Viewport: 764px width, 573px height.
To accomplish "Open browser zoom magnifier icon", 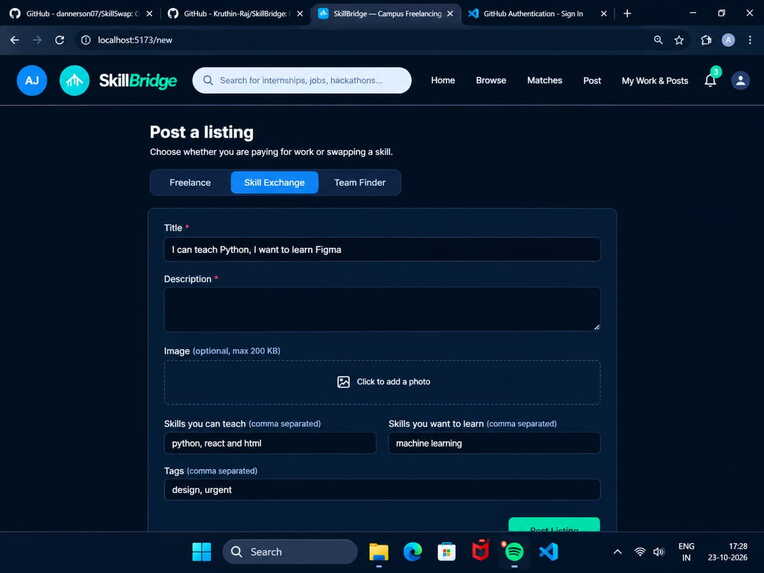I will point(658,40).
